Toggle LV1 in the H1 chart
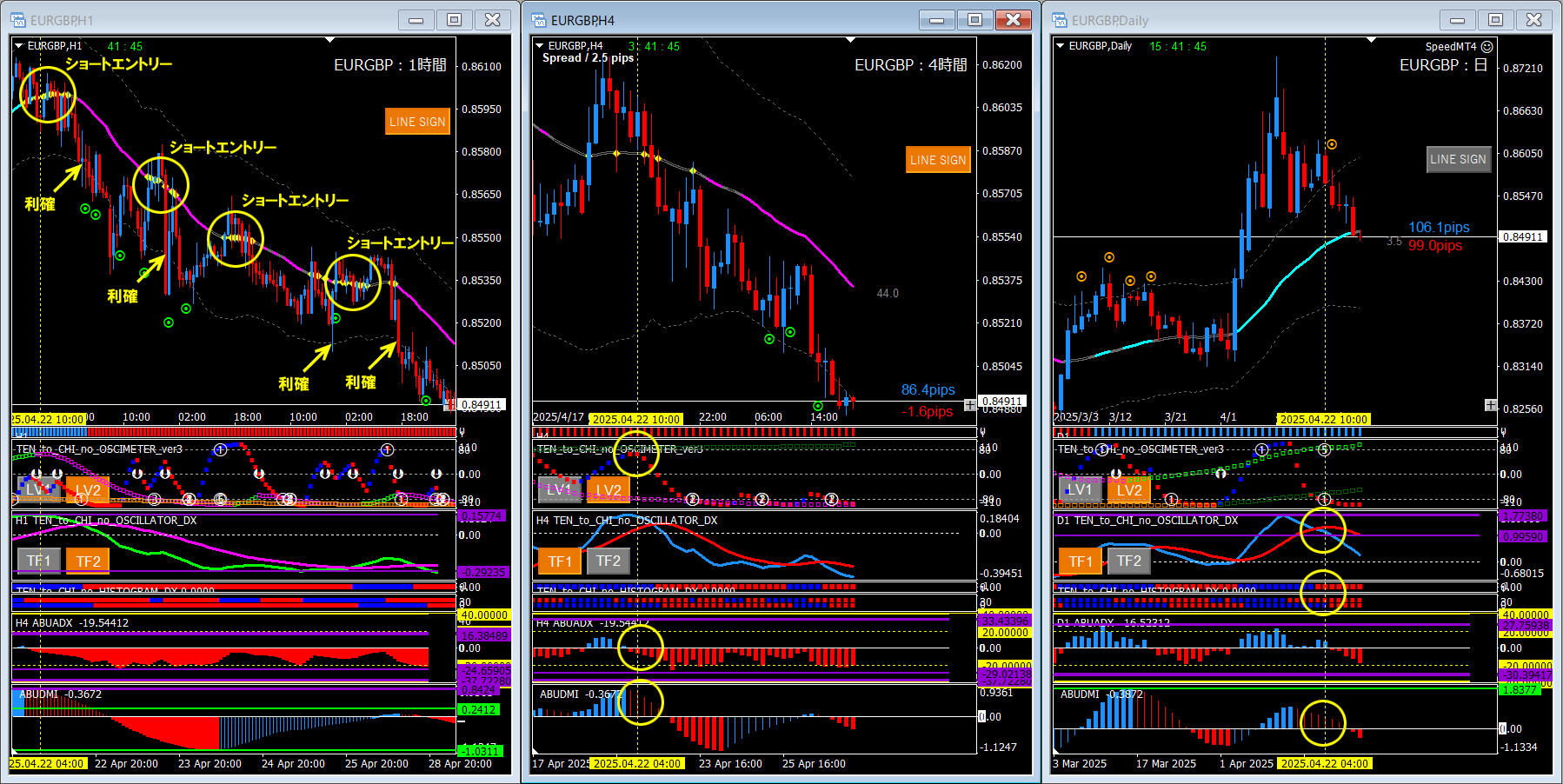This screenshot has width=1563, height=784. pyautogui.click(x=39, y=490)
